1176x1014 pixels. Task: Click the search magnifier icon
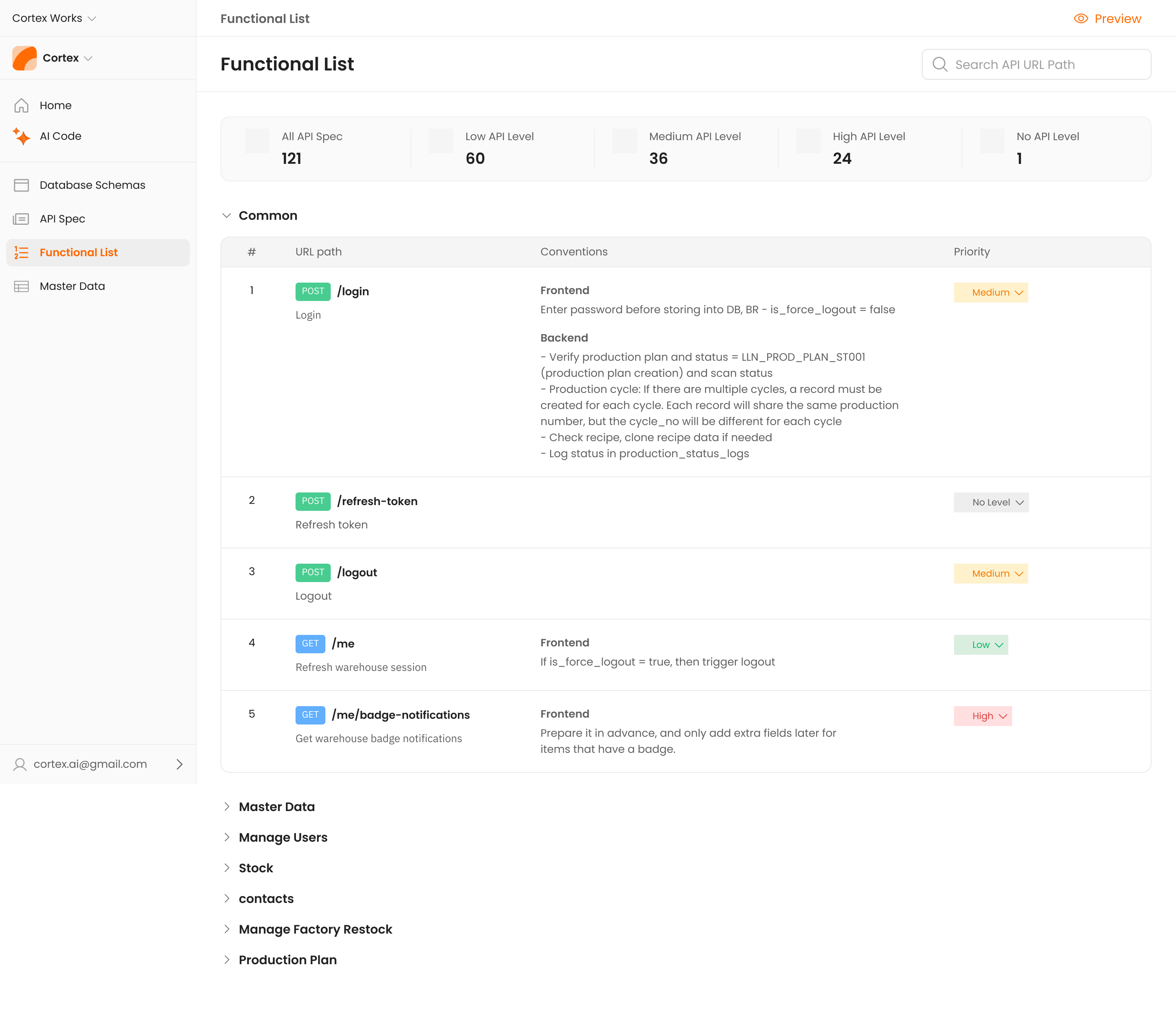940,65
